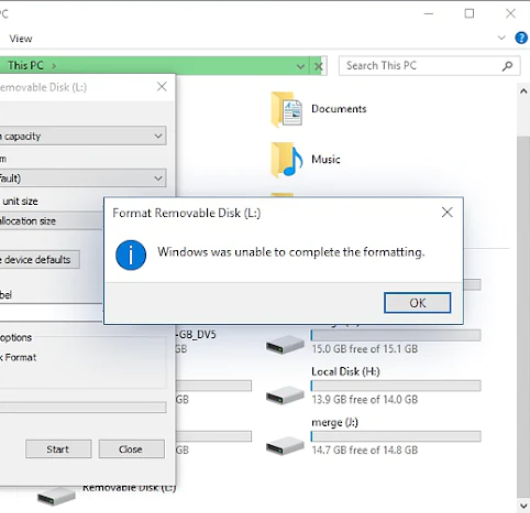Click the search magnifier icon

click(x=507, y=66)
